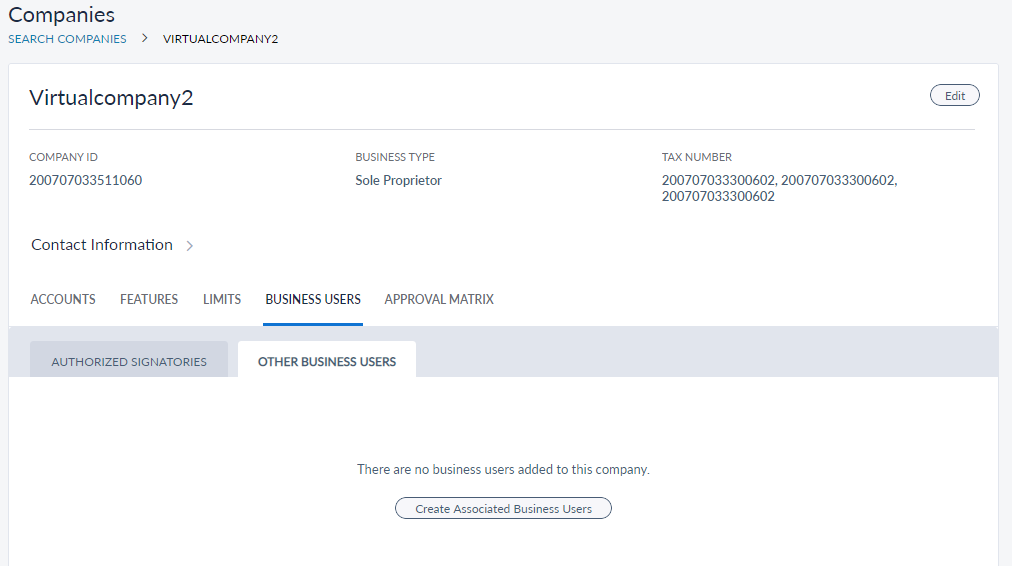Image resolution: width=1012 pixels, height=566 pixels.
Task: Click the no business users message
Action: click(503, 469)
